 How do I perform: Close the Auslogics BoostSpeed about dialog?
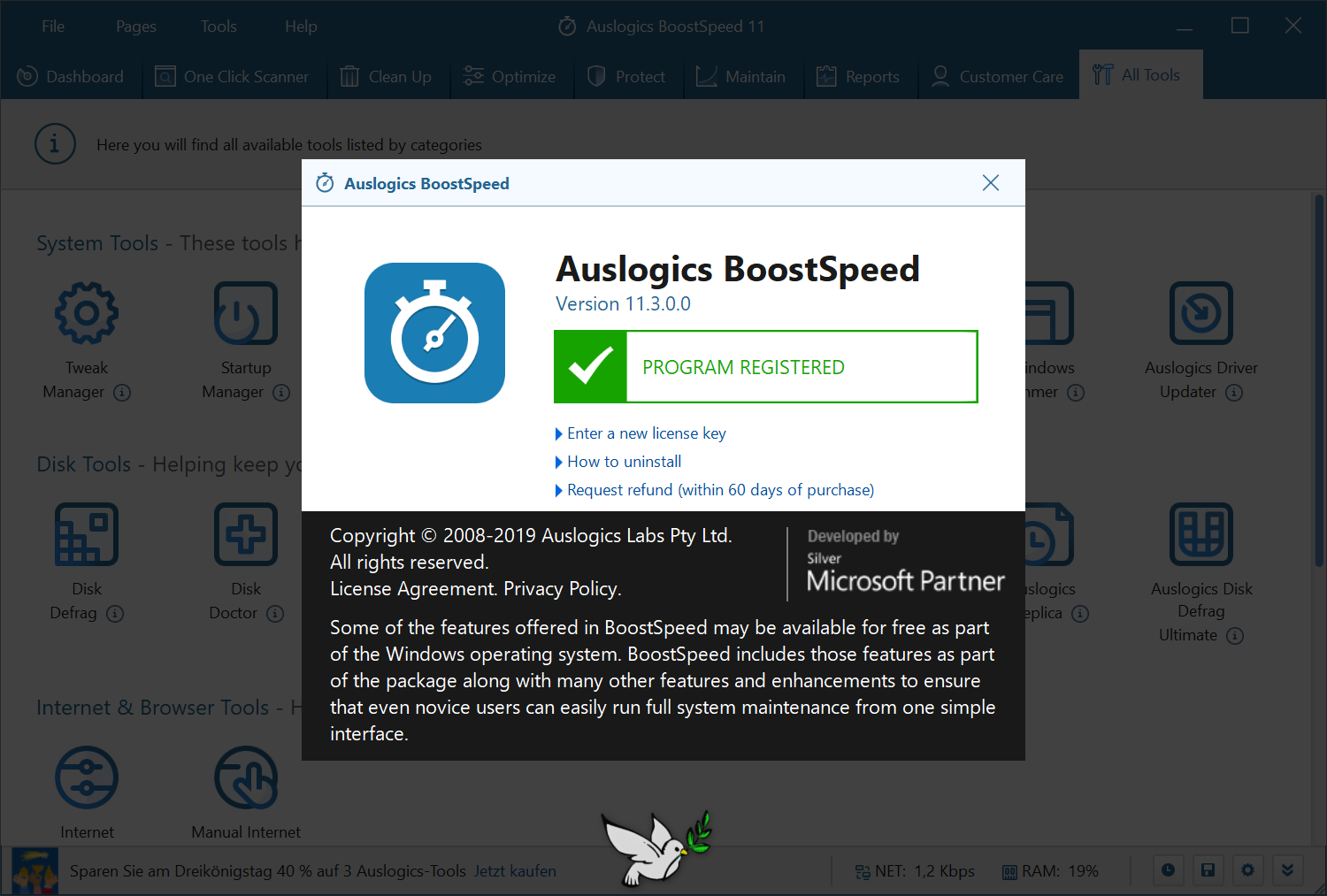point(991,182)
